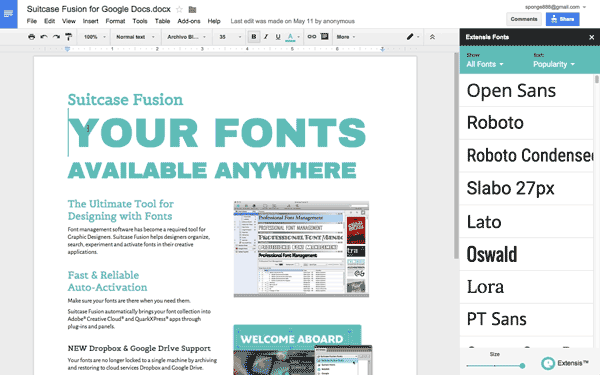This screenshot has width=600, height=375.
Task: Click the blue Share button
Action: coord(562,19)
